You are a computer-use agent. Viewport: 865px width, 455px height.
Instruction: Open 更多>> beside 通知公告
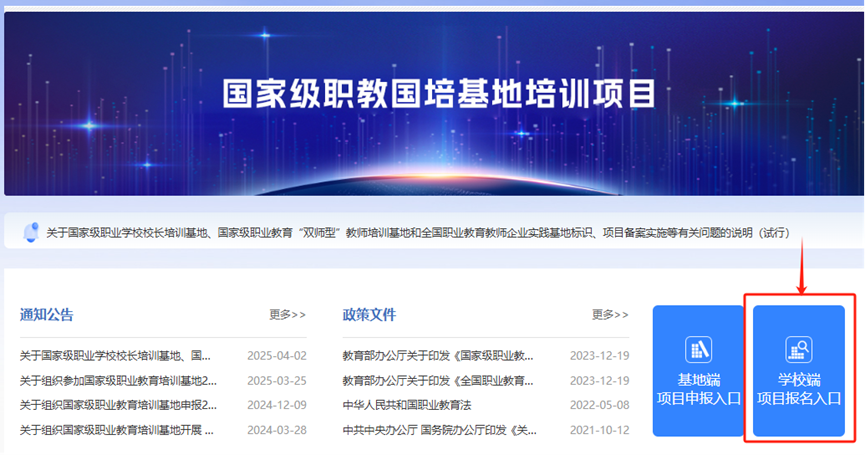point(287,315)
